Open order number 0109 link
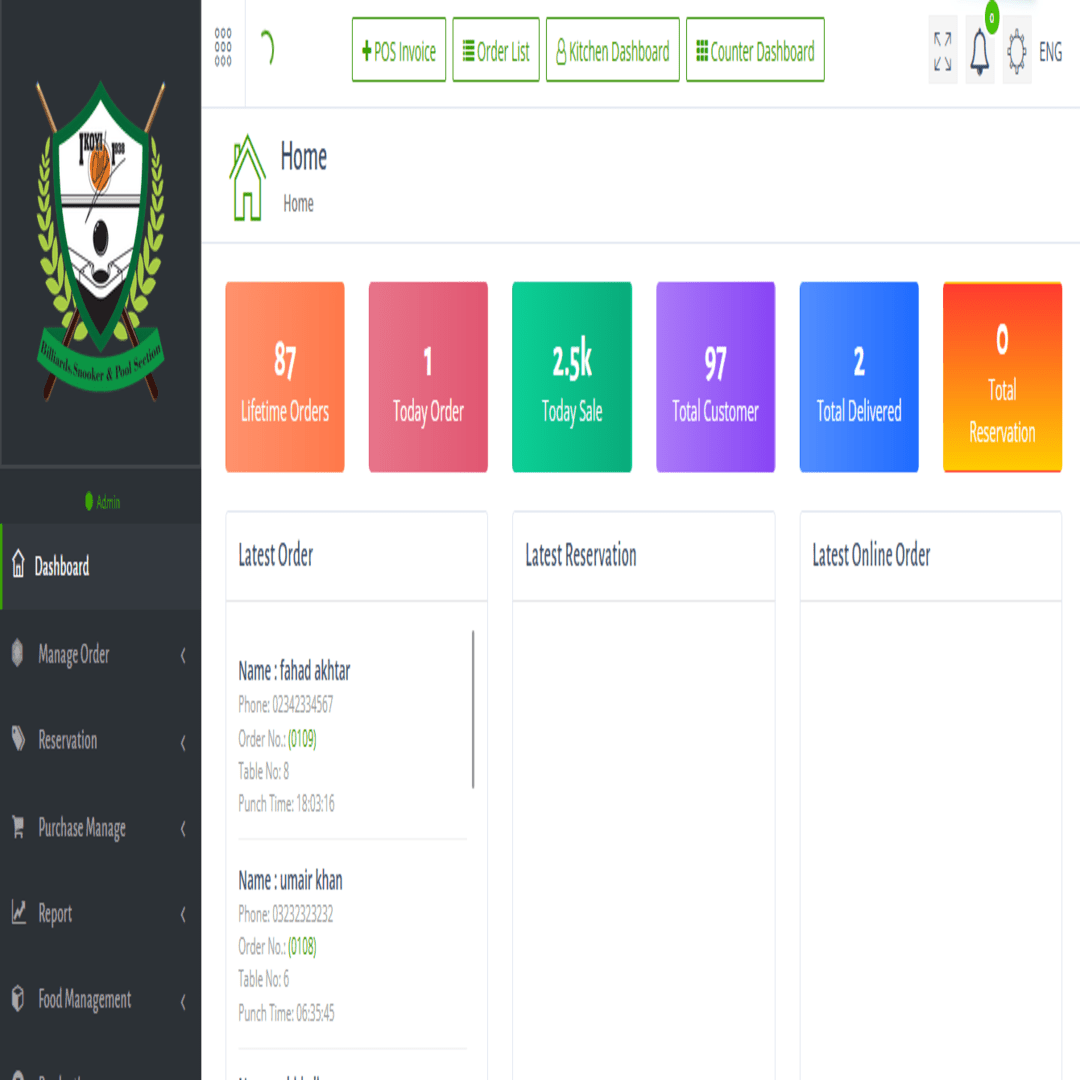1080x1080 pixels. 302,739
